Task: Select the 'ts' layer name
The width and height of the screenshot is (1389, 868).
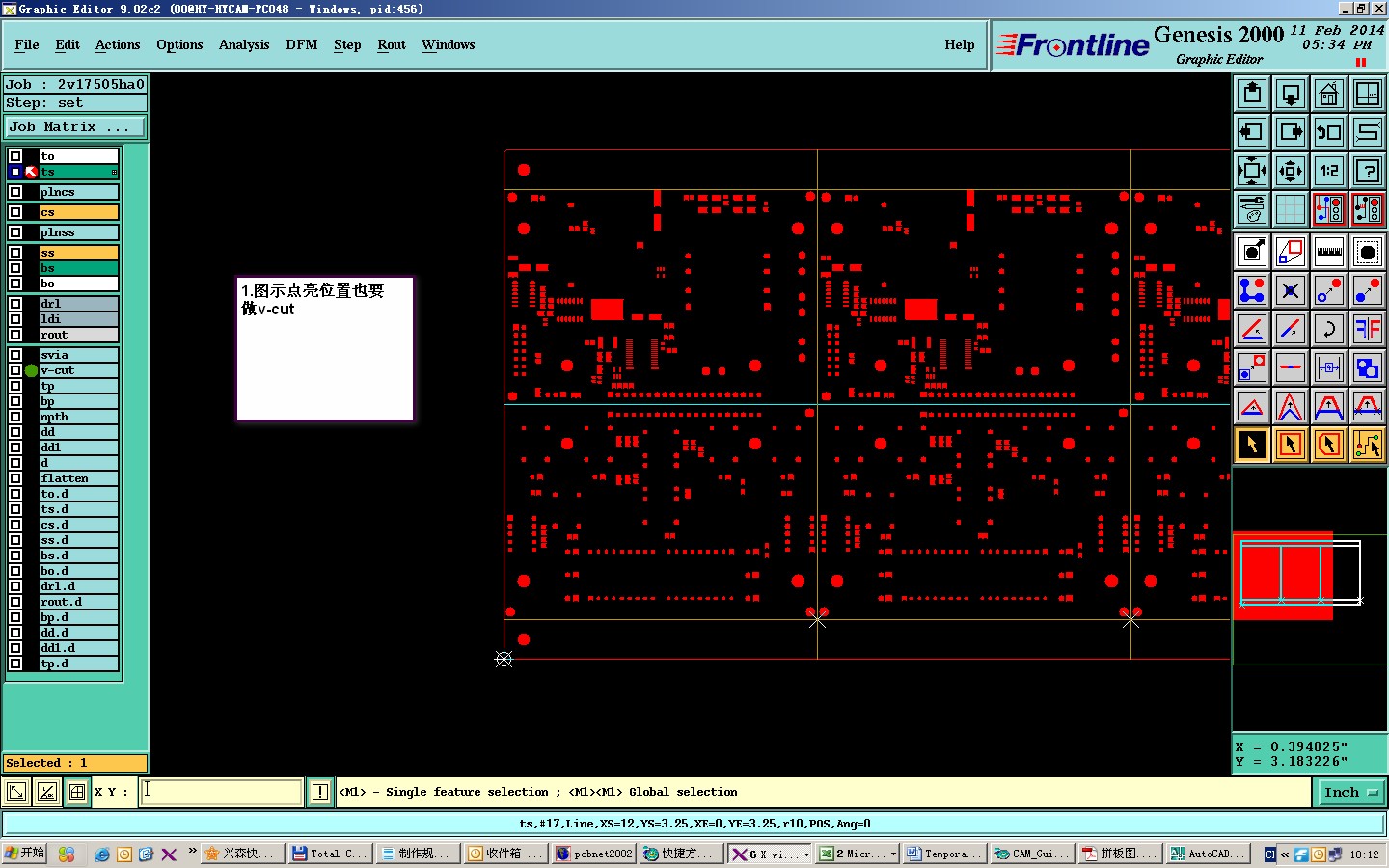Action: coord(78,172)
